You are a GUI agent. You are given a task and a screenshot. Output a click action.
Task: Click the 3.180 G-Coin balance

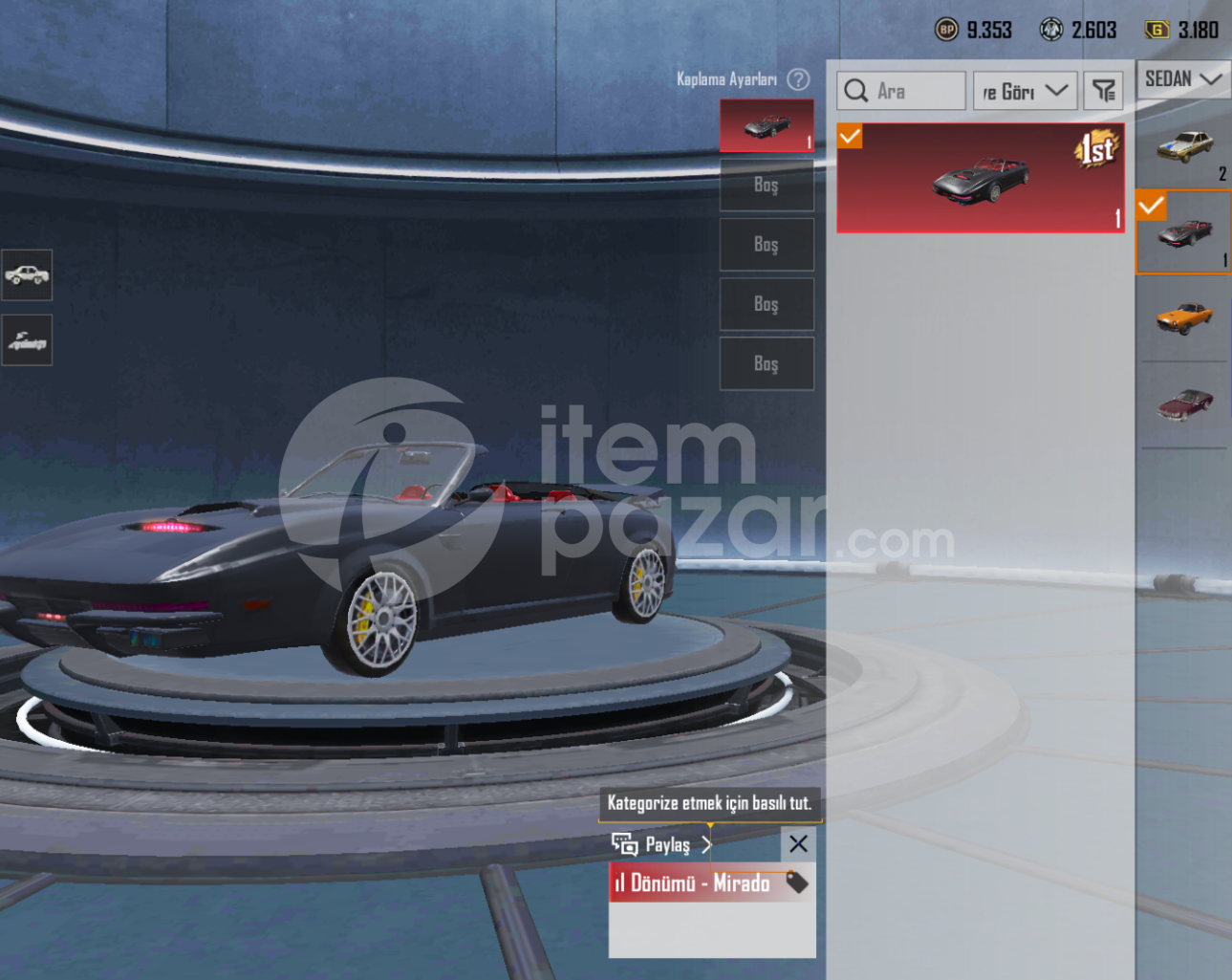pyautogui.click(x=1199, y=30)
